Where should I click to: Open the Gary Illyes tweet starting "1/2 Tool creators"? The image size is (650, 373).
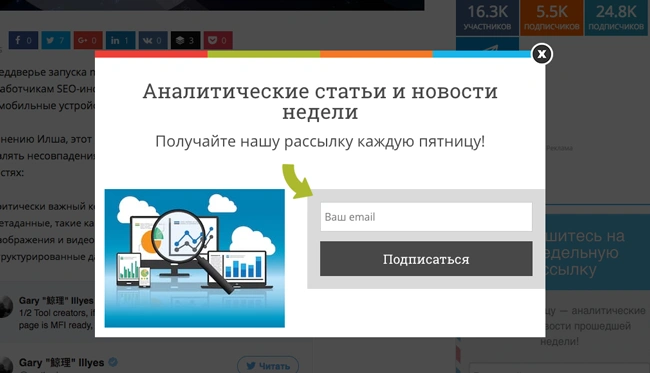[x=57, y=319]
